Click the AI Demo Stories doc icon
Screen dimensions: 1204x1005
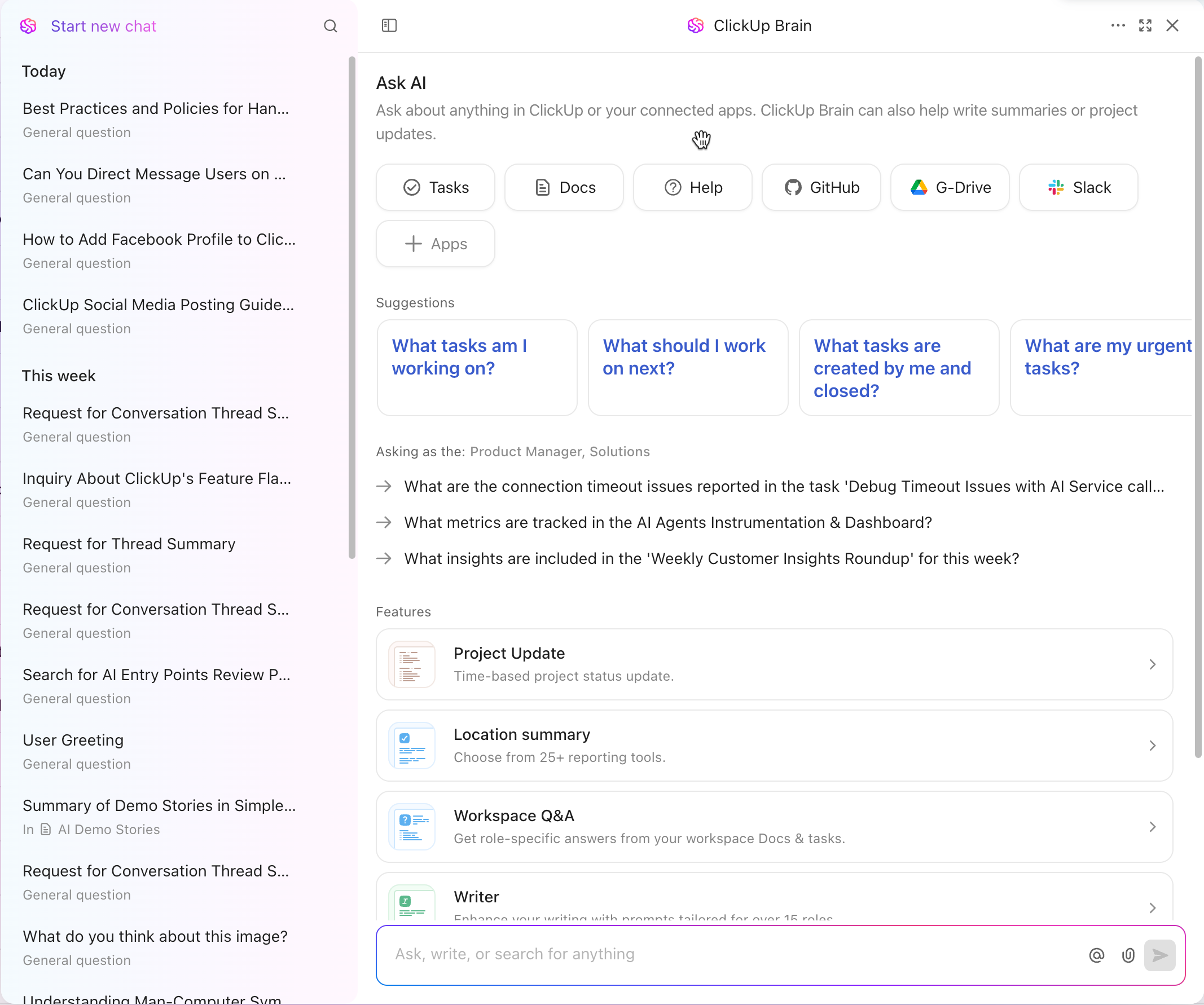point(46,829)
